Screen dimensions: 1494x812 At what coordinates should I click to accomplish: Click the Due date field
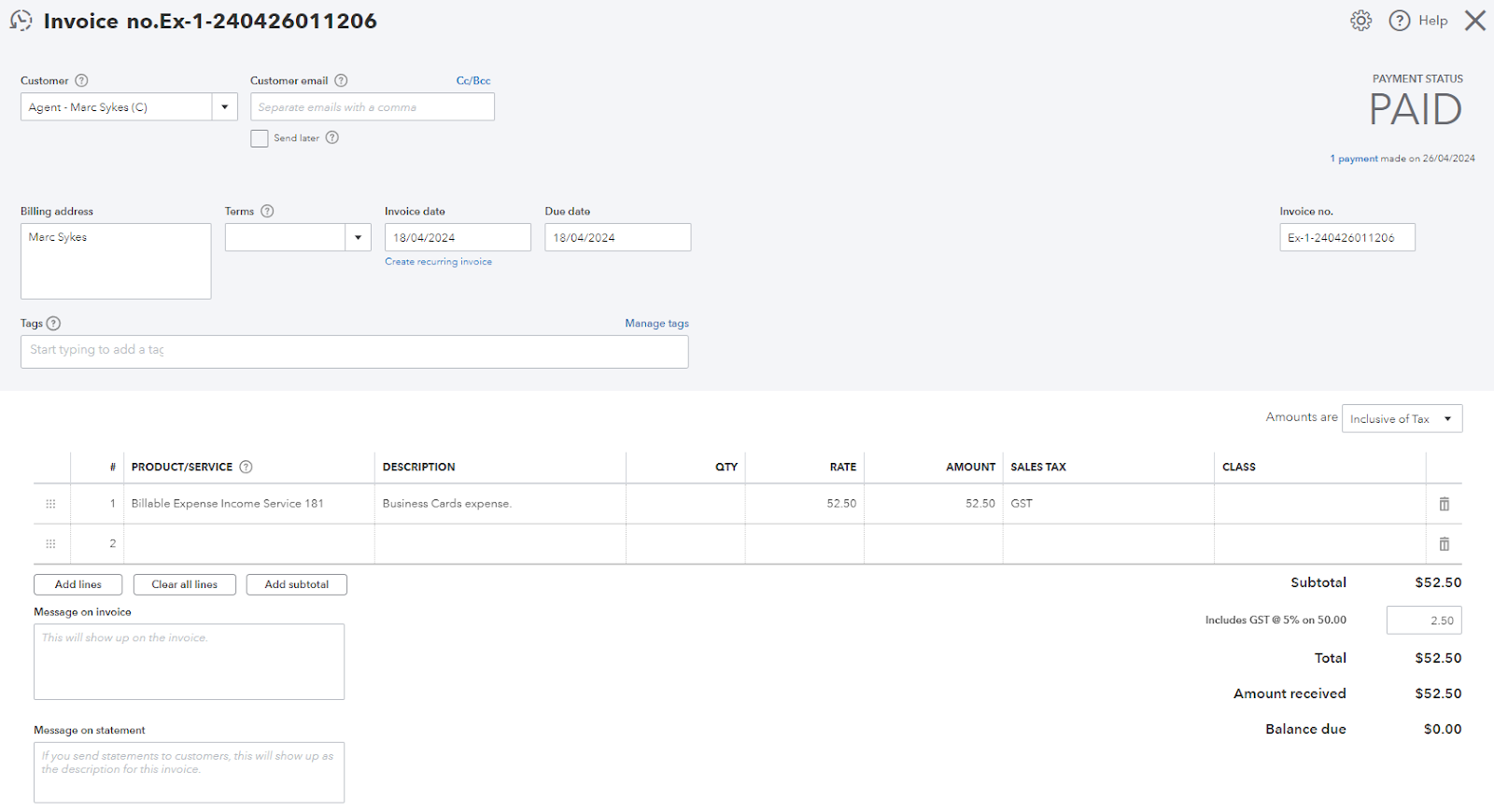pos(618,237)
